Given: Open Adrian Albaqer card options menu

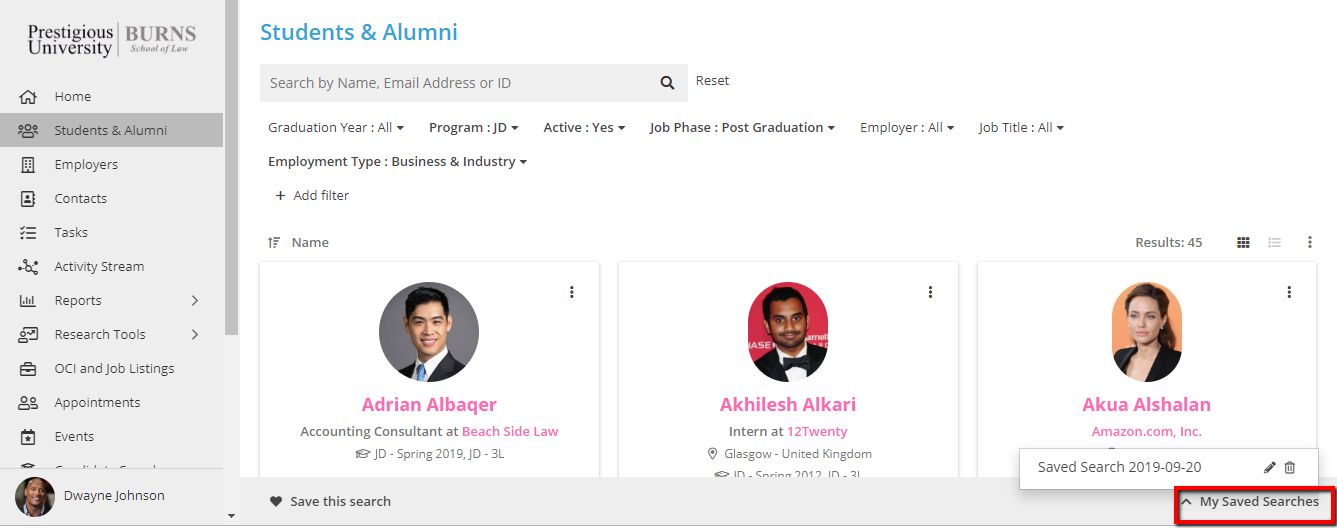Looking at the screenshot, I should tap(572, 292).
